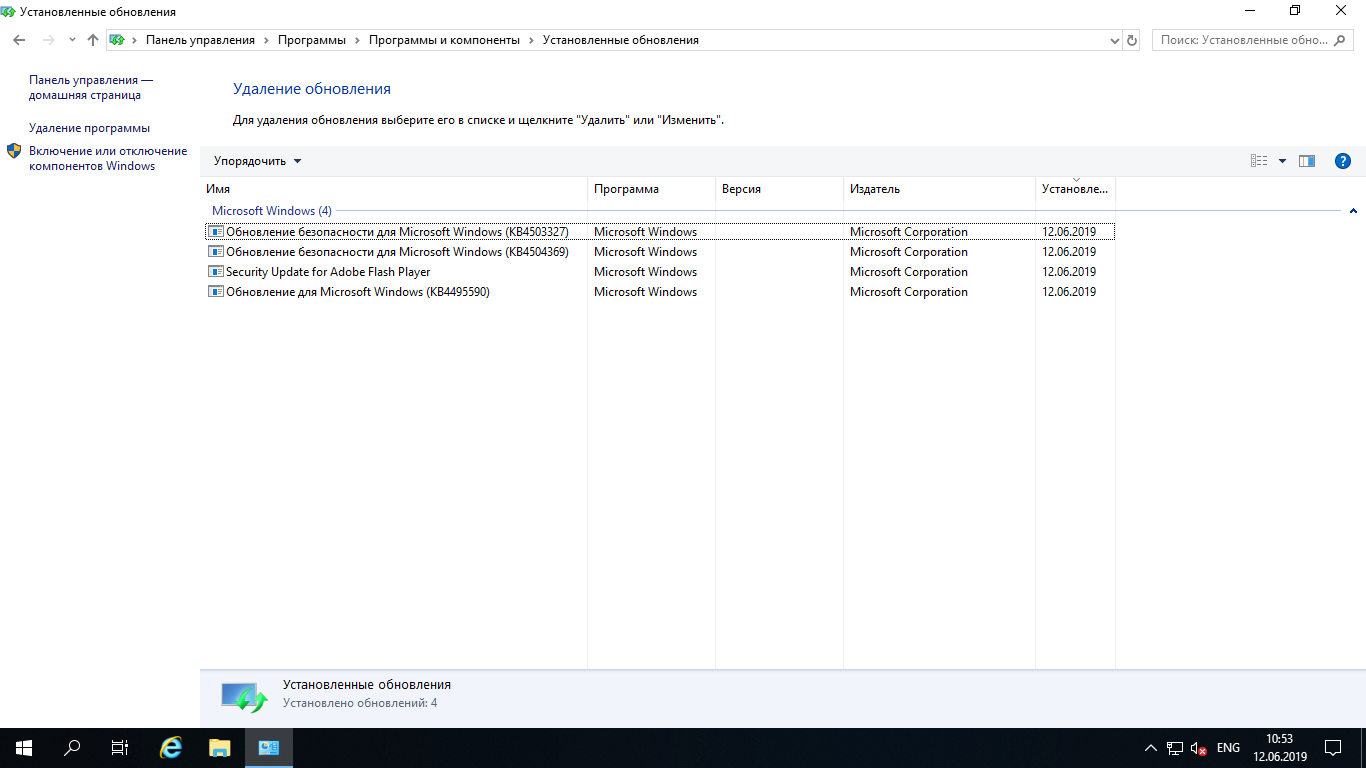
Task: Expand chevron after 'Программы и компоненты' breadcrumb
Action: (532, 40)
